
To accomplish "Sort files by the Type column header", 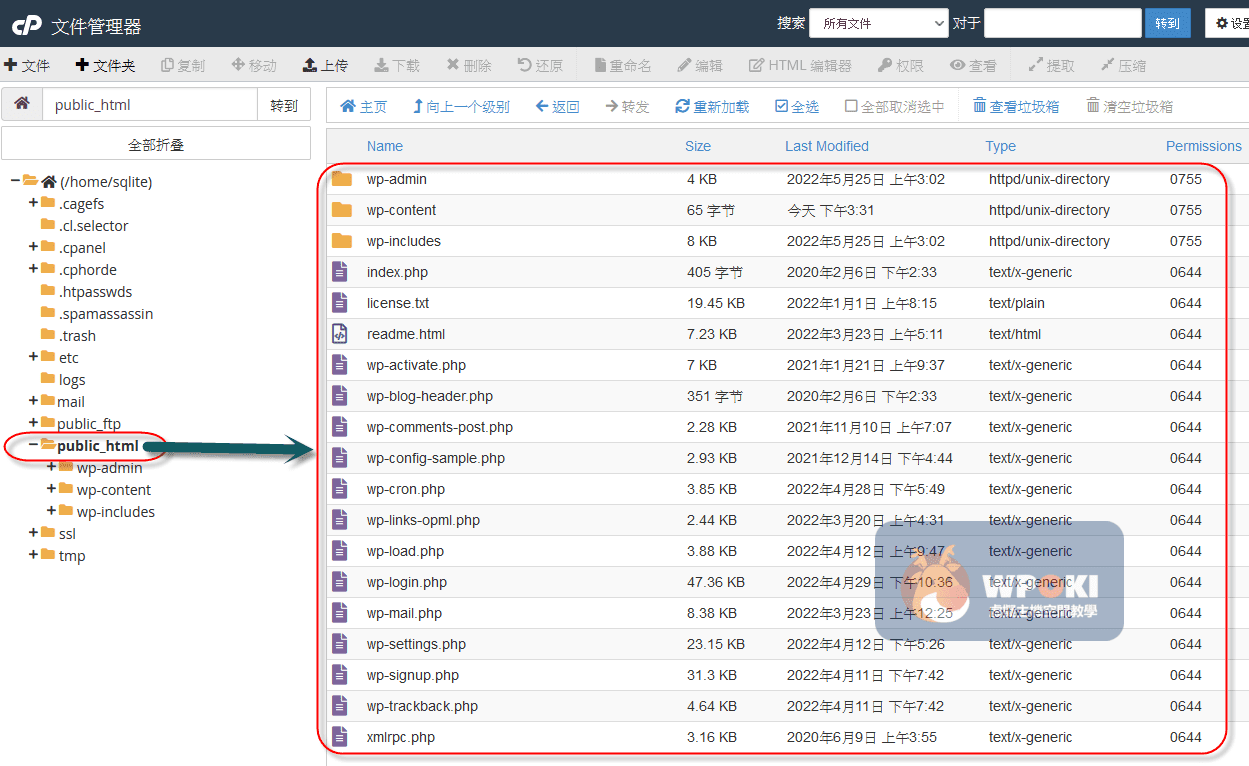I will (x=1001, y=146).
